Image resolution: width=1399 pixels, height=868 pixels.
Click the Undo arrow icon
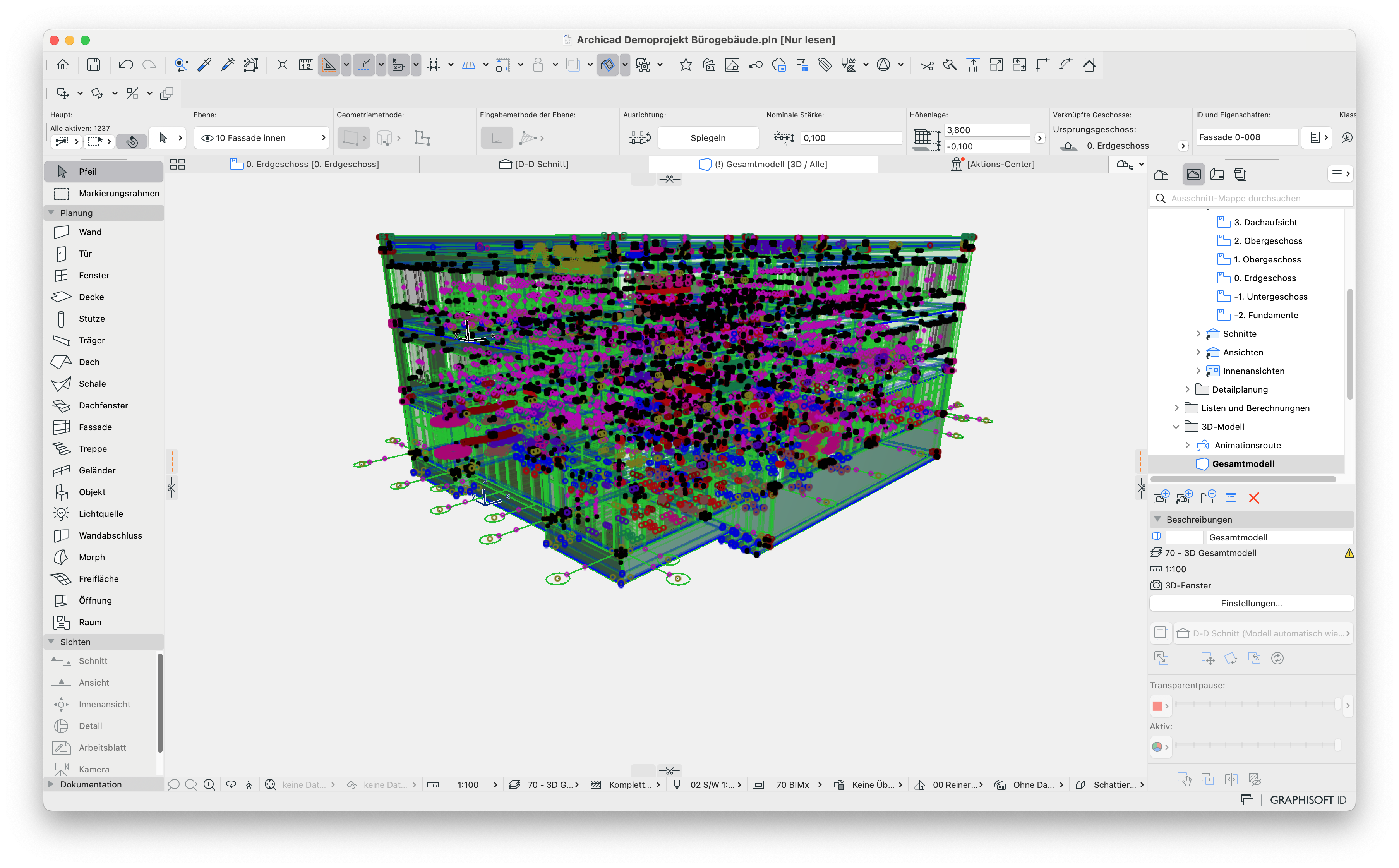pyautogui.click(x=126, y=65)
